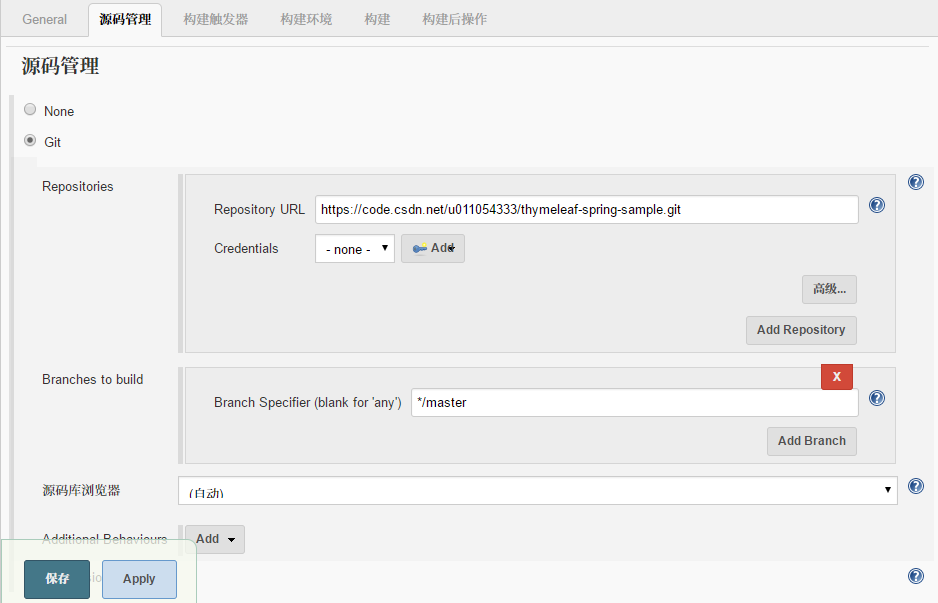
Task: Click the Add Repository button
Action: click(x=800, y=330)
